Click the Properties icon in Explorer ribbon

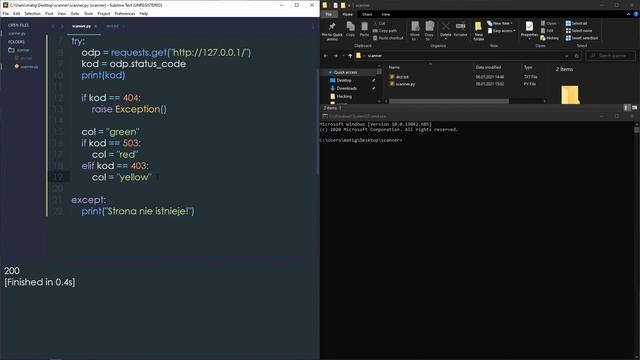pyautogui.click(x=529, y=30)
